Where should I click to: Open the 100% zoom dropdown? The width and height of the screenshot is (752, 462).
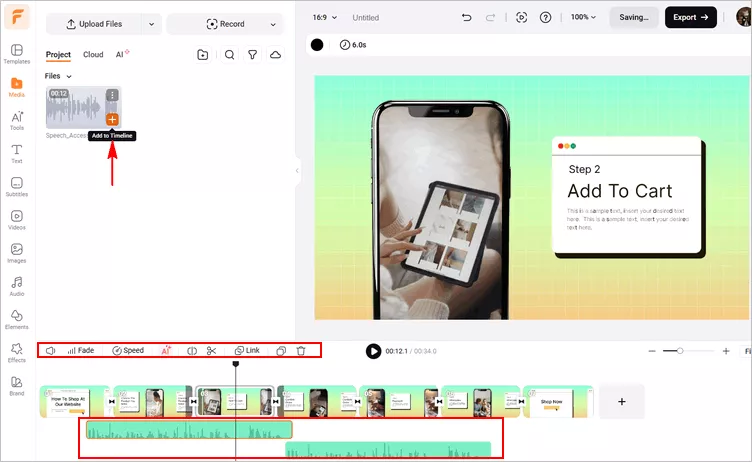coord(583,17)
